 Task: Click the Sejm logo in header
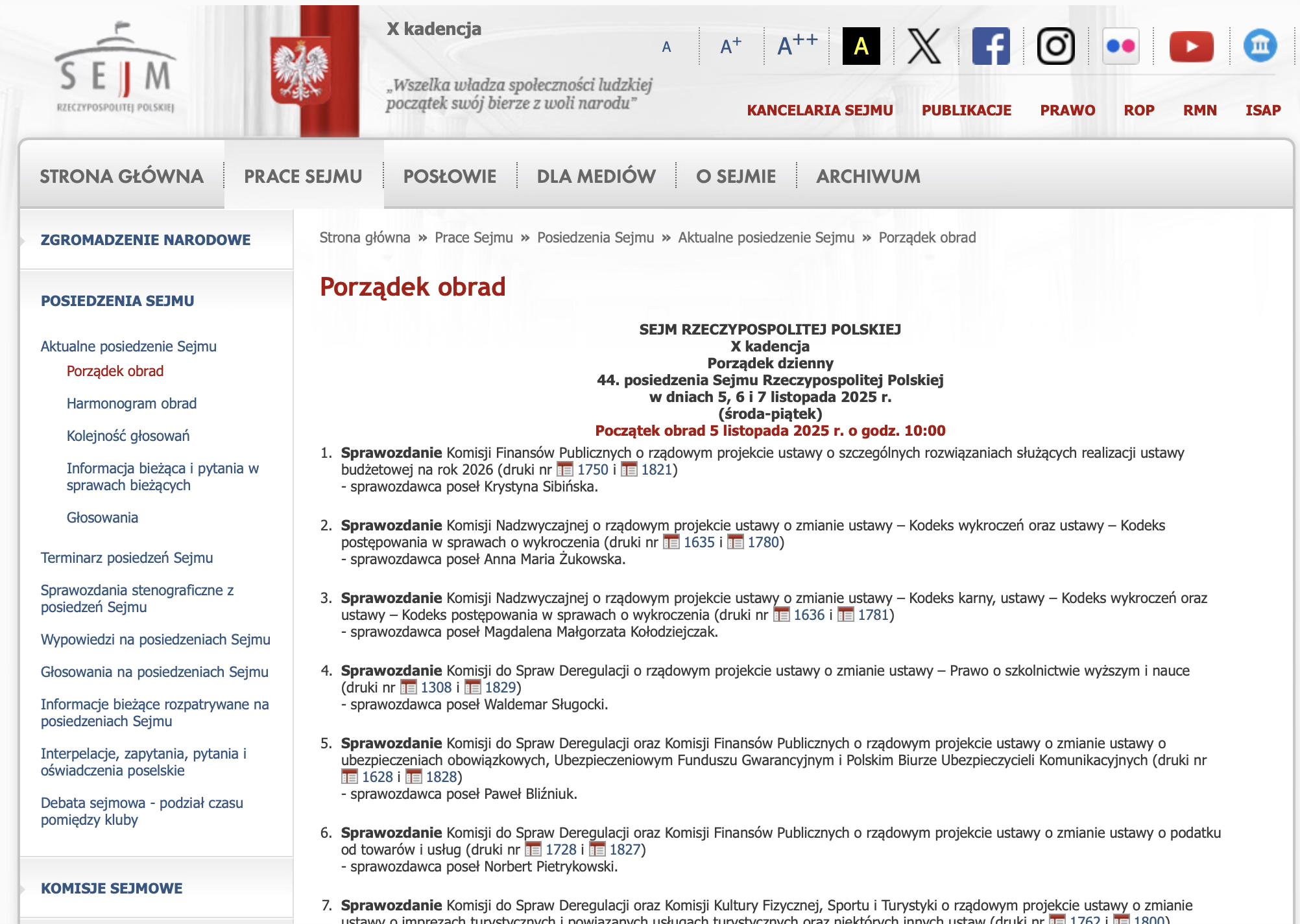pyautogui.click(x=115, y=68)
